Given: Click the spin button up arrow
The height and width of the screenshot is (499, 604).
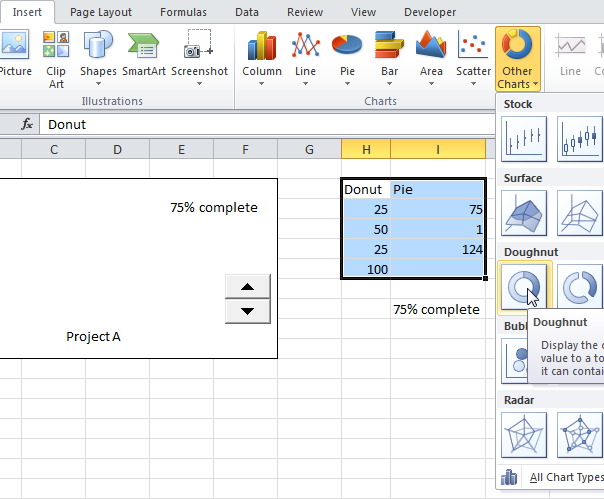Looking at the screenshot, I should click(x=248, y=287).
